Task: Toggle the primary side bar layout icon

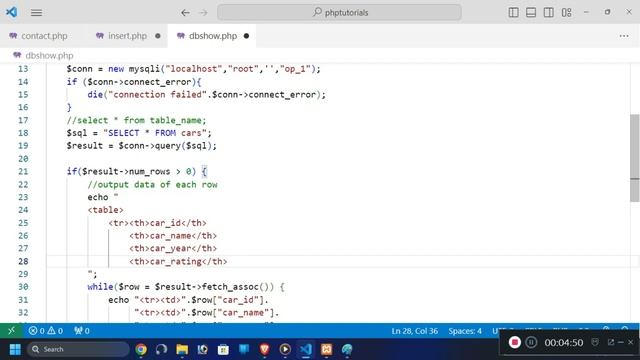Action: click(x=513, y=12)
